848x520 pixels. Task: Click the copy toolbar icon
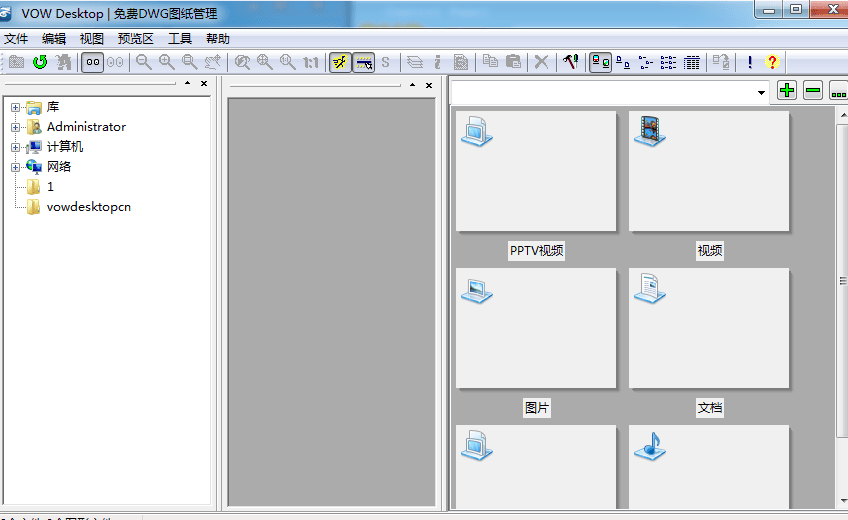point(490,61)
